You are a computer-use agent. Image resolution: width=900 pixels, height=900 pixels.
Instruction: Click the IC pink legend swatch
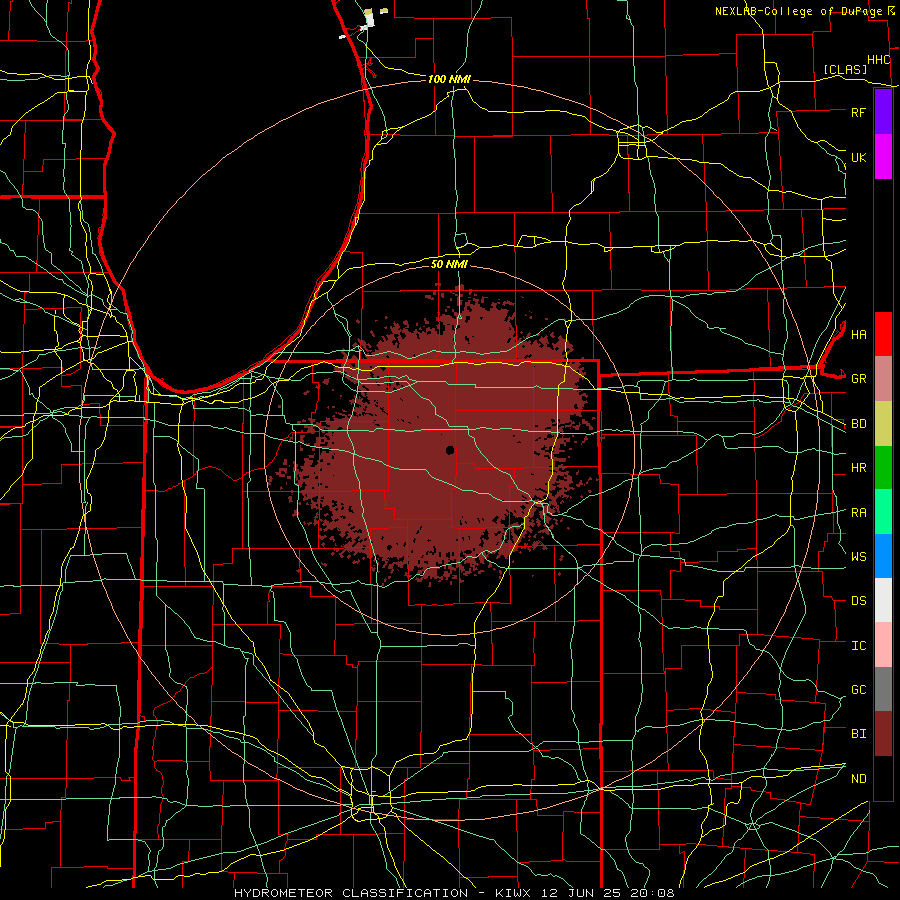[883, 645]
